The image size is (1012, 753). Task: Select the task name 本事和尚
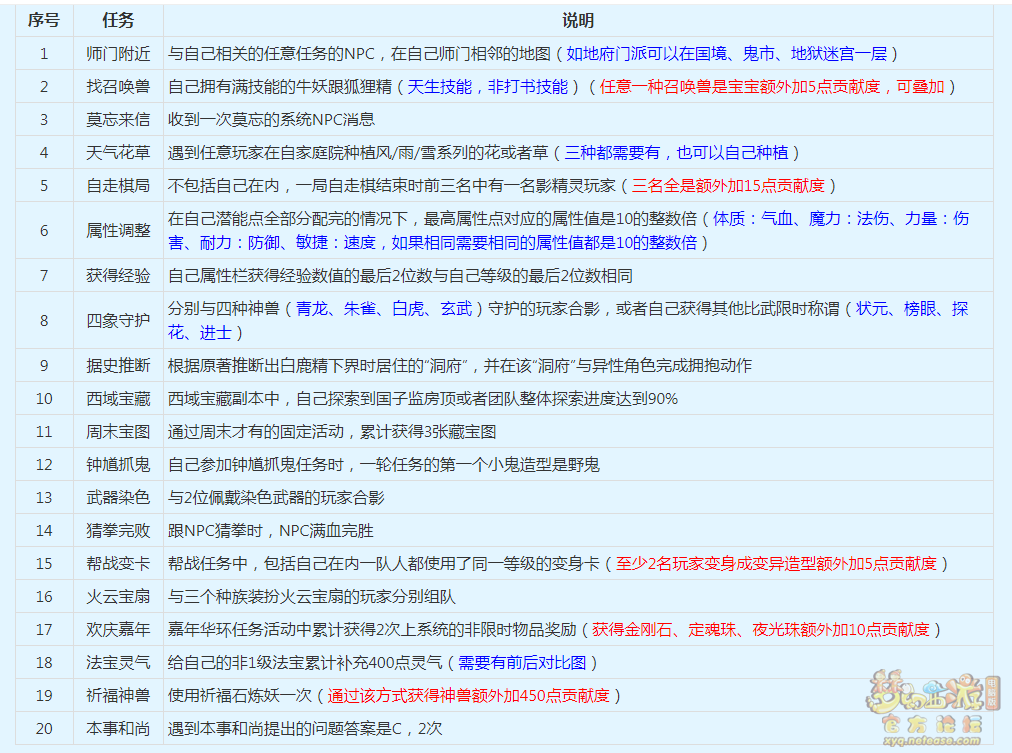point(118,728)
